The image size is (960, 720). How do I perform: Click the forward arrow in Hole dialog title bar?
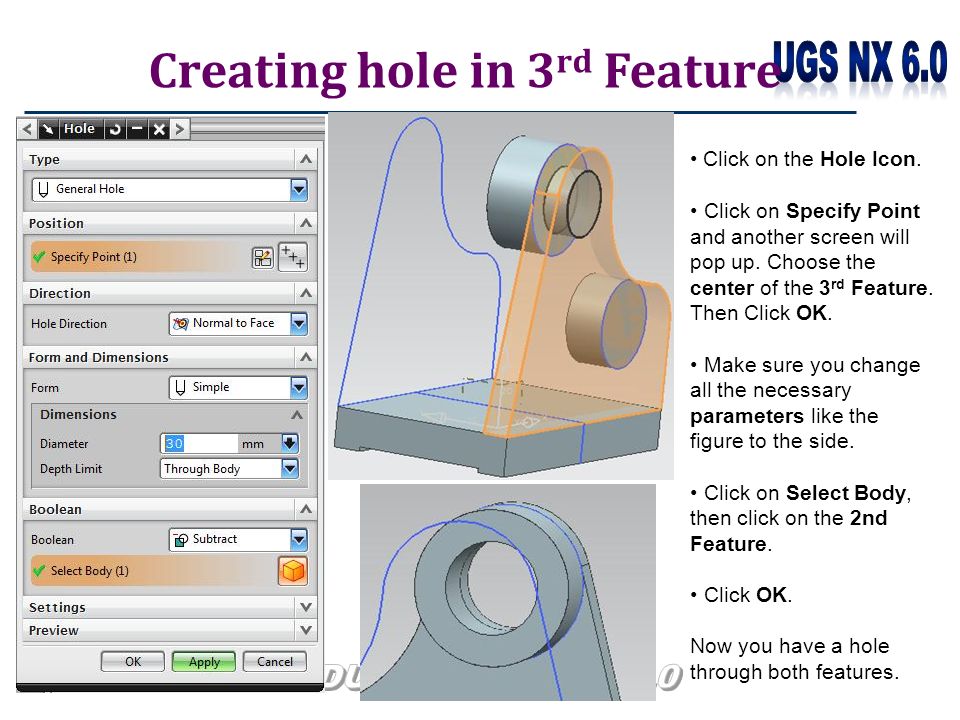(180, 129)
